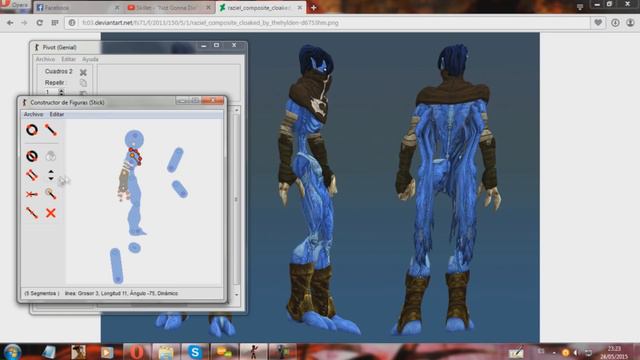
Task: Click the heart bookmark icon in address bar
Action: pos(598,23)
